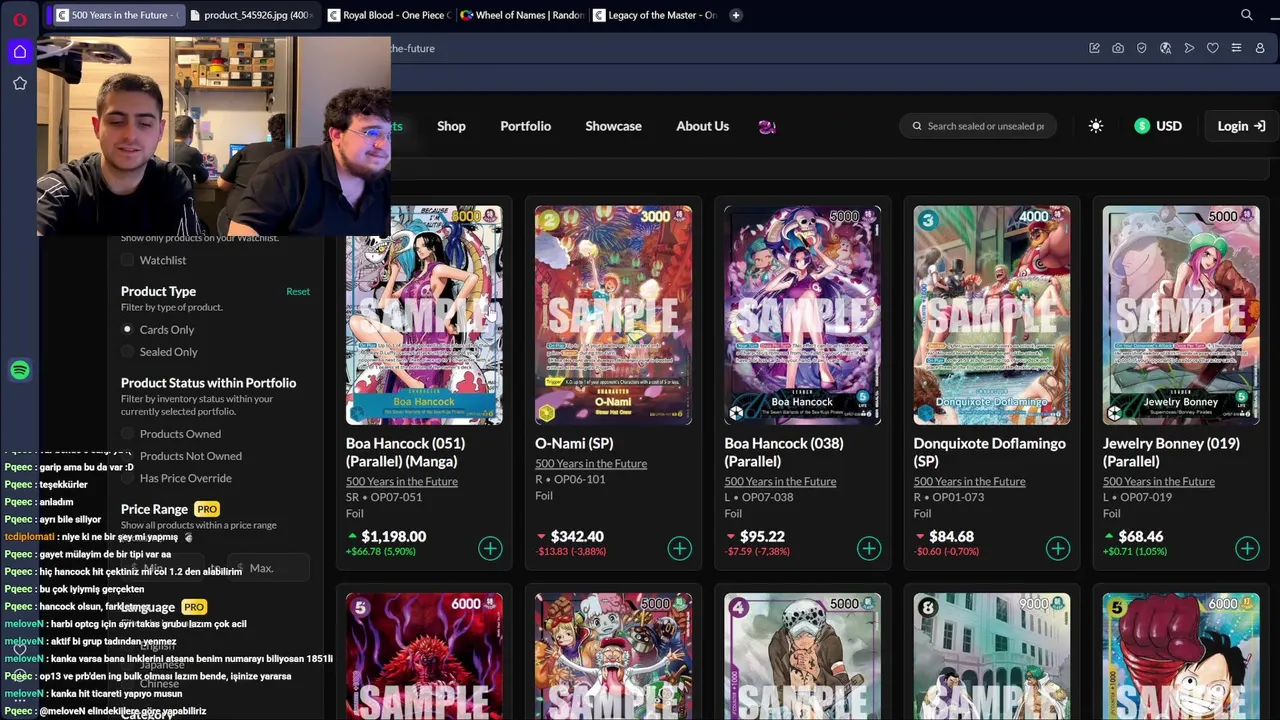The height and width of the screenshot is (720, 1280).
Task: Open the Easy Setup sliders icon
Action: tap(1237, 48)
